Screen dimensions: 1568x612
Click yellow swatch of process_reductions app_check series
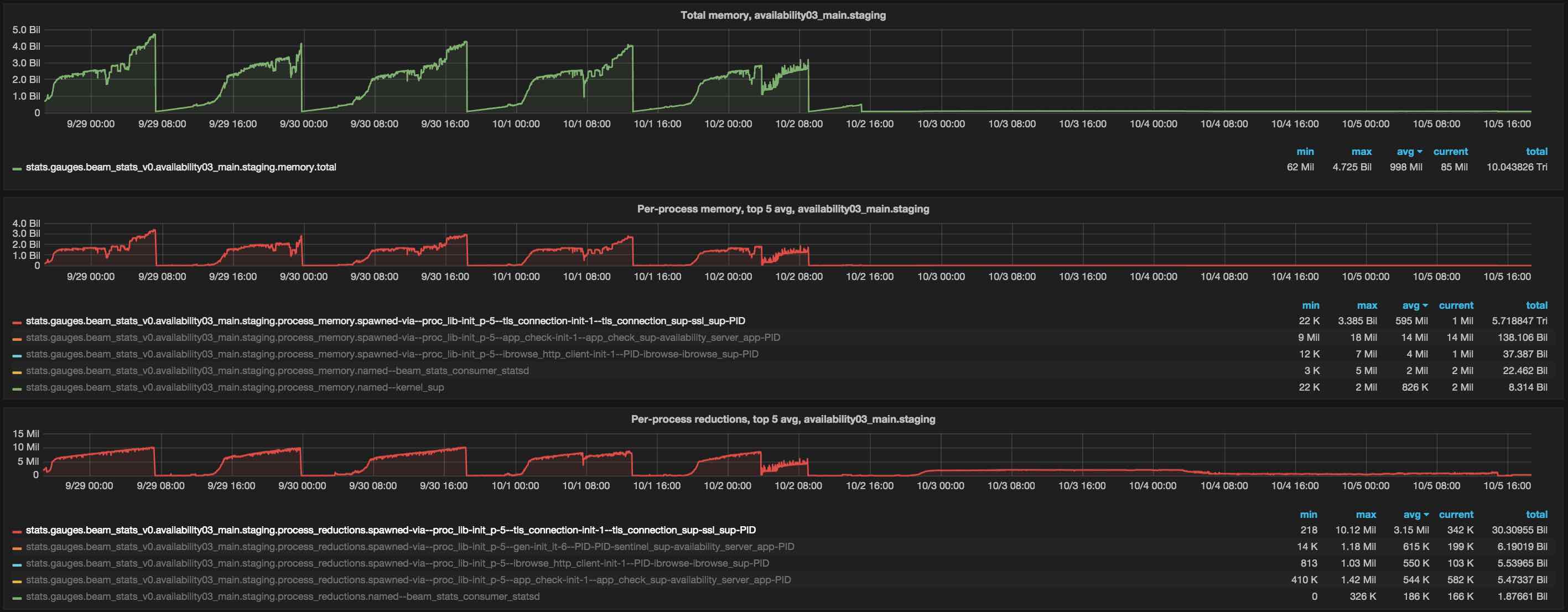point(17,581)
